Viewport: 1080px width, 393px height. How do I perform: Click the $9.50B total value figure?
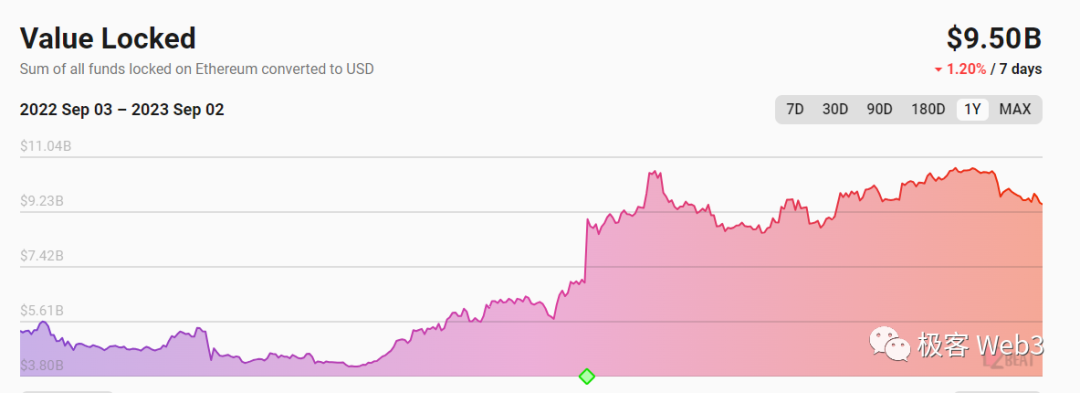(x=994, y=39)
